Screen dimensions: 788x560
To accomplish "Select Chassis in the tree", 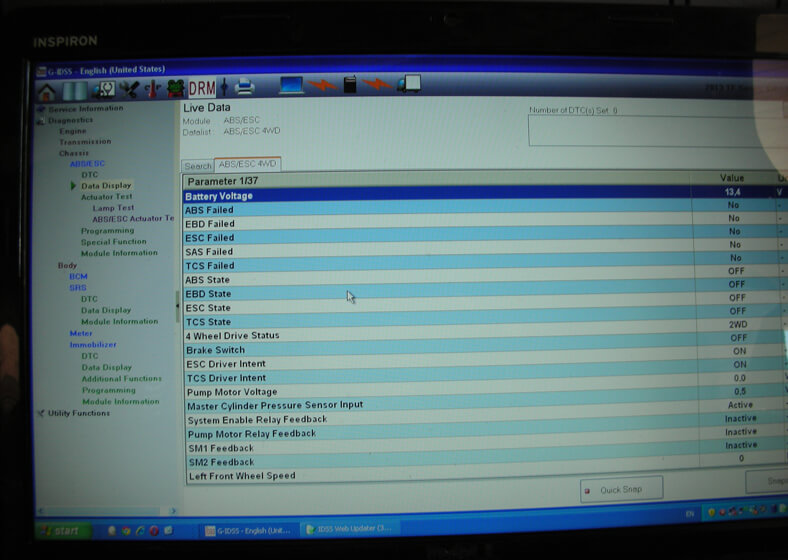I will [74, 153].
